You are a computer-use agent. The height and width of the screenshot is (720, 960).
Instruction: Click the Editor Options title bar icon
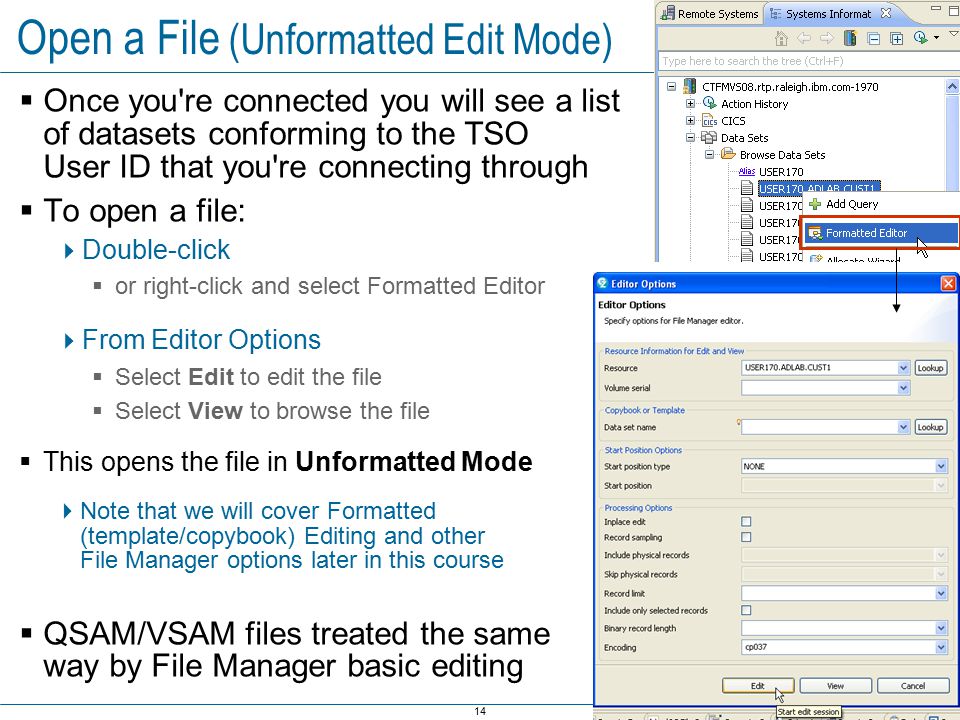tap(602, 283)
